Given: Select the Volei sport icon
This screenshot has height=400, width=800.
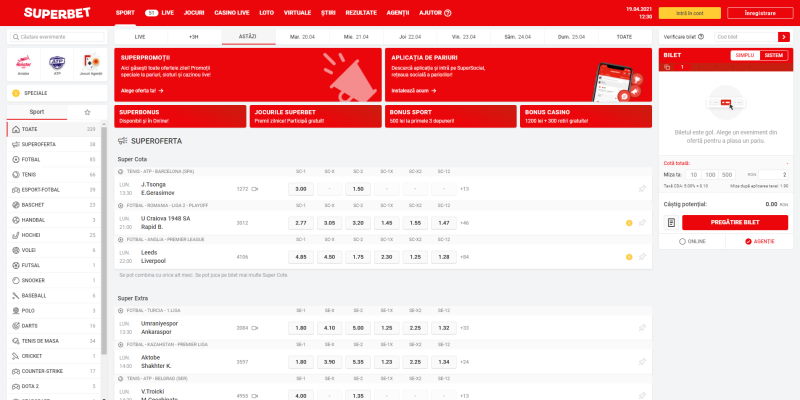Looking at the screenshot, I should click(x=16, y=250).
